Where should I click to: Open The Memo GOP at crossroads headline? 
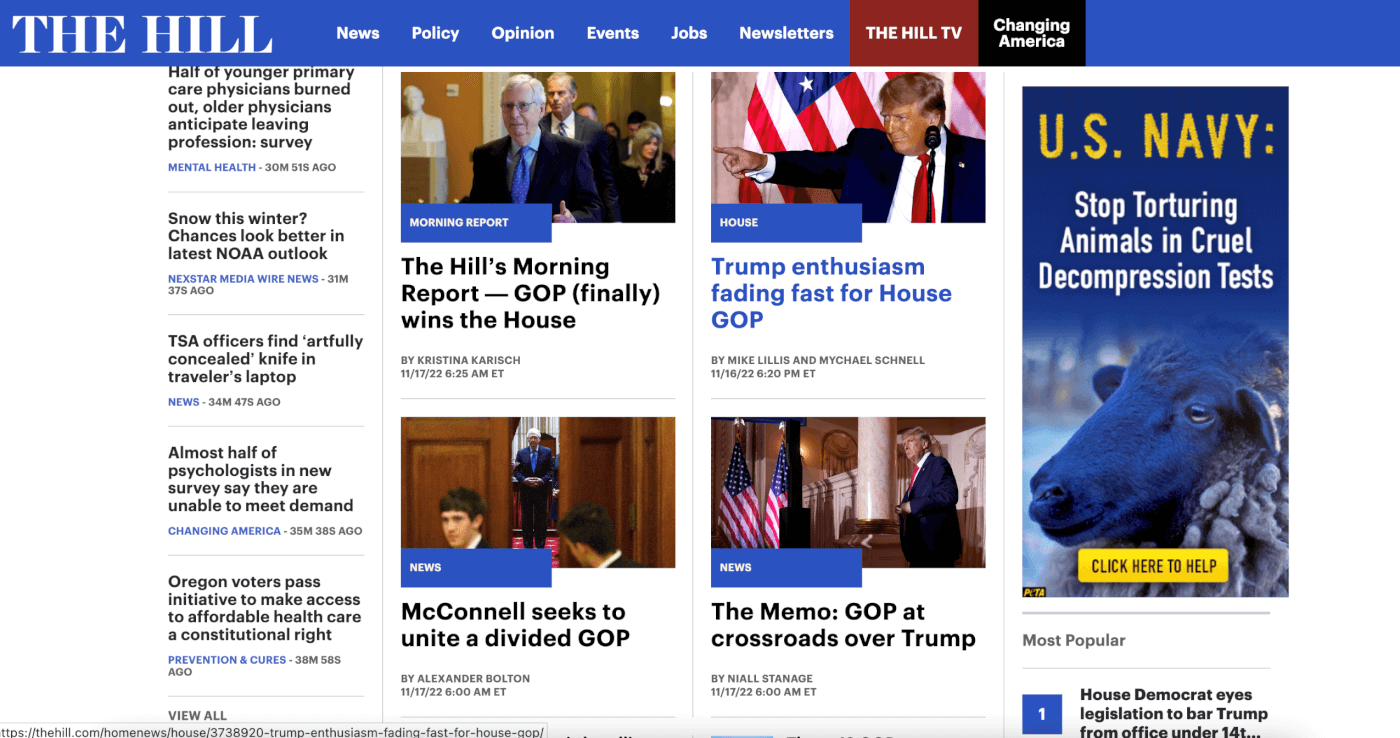pos(843,625)
